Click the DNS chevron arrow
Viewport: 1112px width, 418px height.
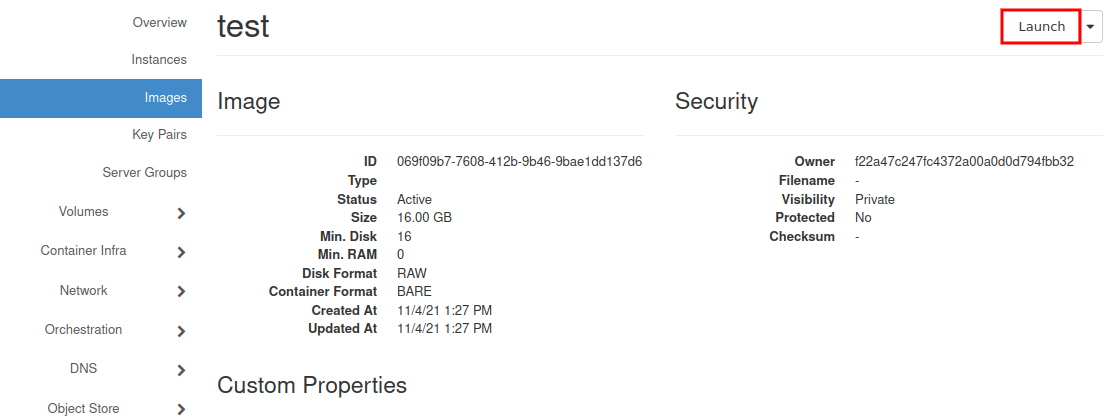181,370
